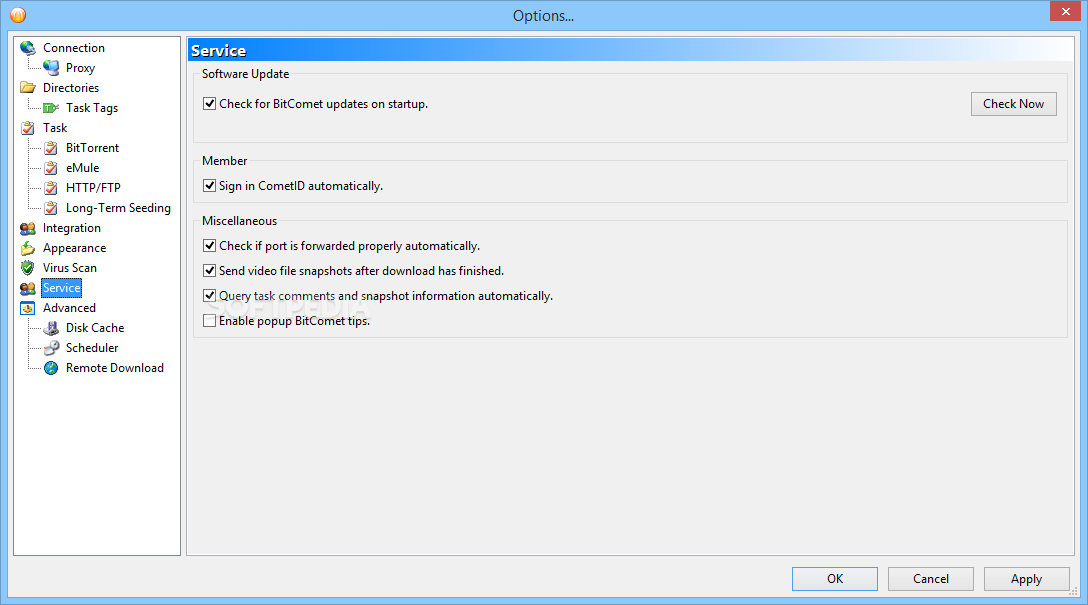The width and height of the screenshot is (1088, 605).
Task: Click the Integration people icon
Action: click(x=28, y=228)
